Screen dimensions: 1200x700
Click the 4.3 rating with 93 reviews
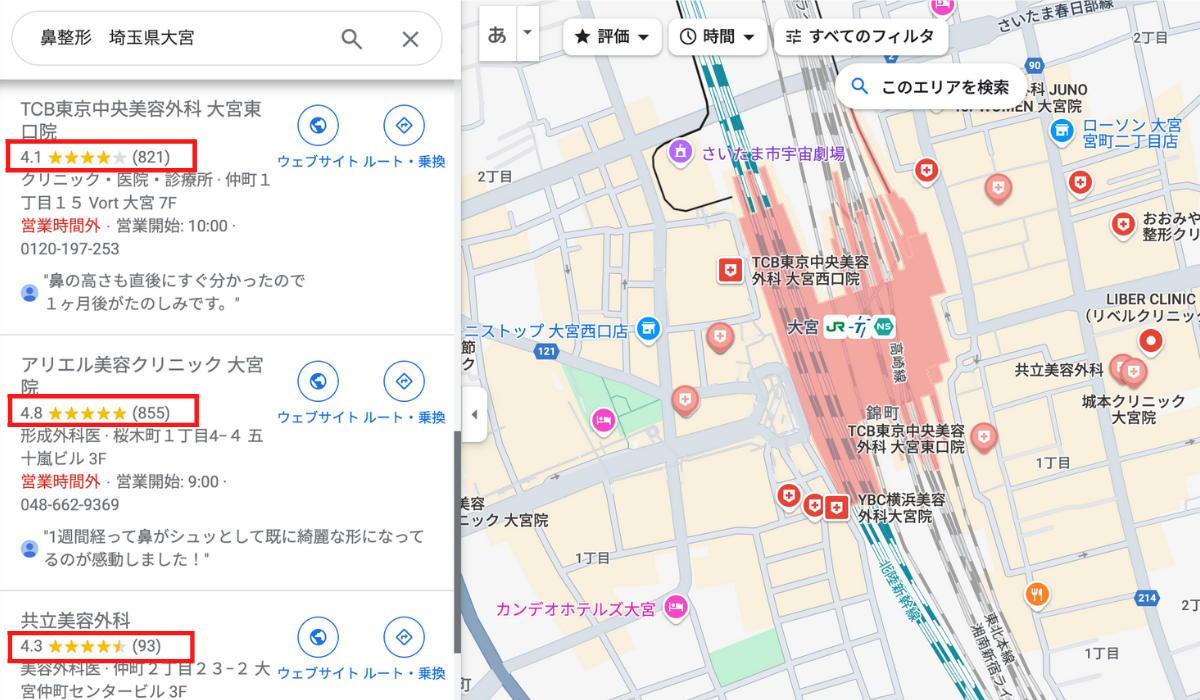tap(90, 646)
